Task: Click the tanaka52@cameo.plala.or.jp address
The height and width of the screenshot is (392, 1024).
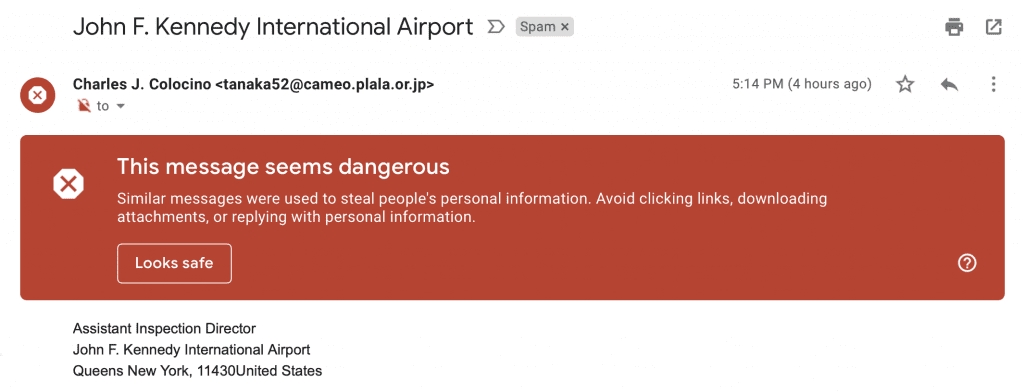Action: coord(325,84)
